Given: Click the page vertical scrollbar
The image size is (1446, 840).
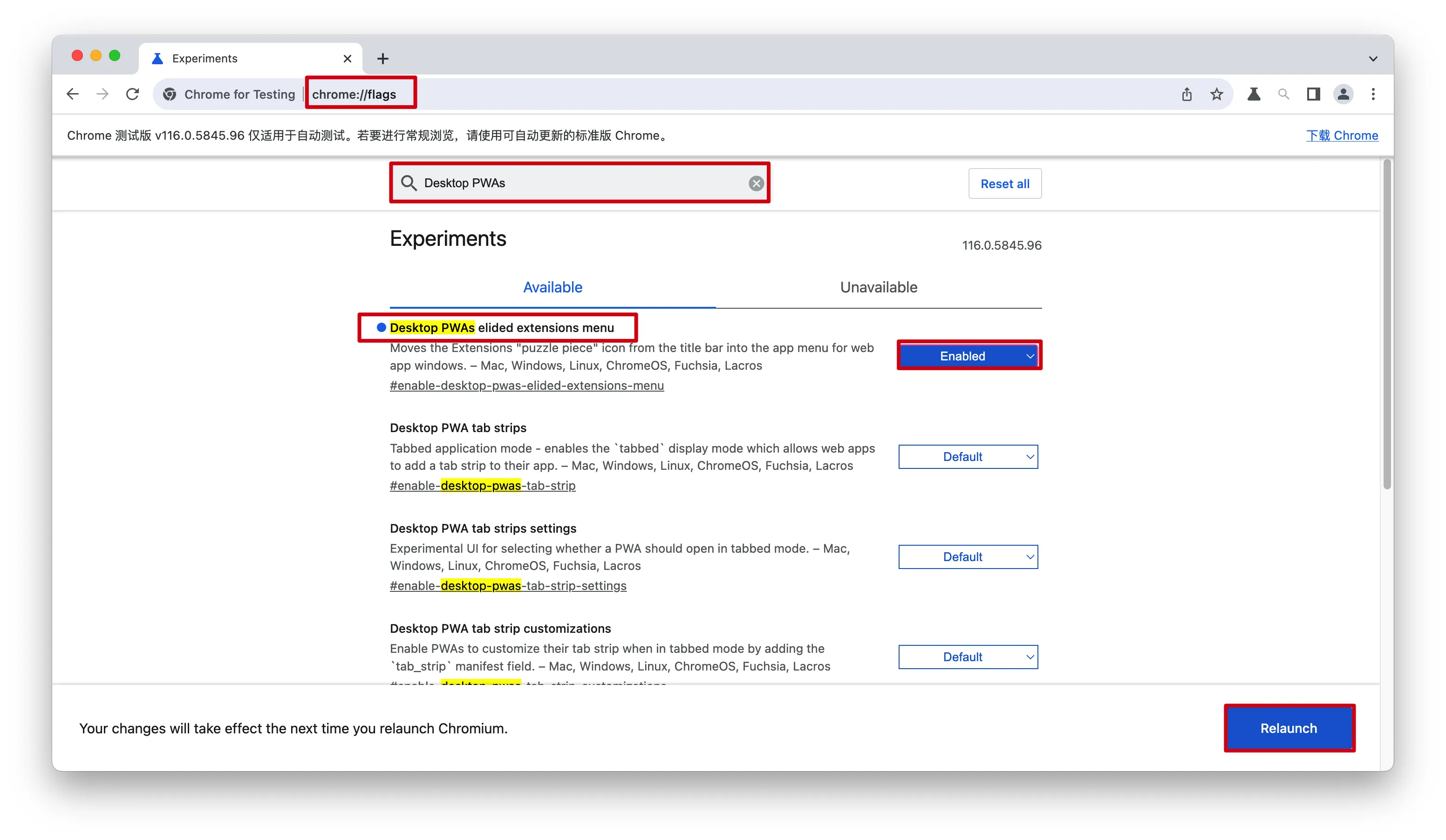Looking at the screenshot, I should [1387, 325].
